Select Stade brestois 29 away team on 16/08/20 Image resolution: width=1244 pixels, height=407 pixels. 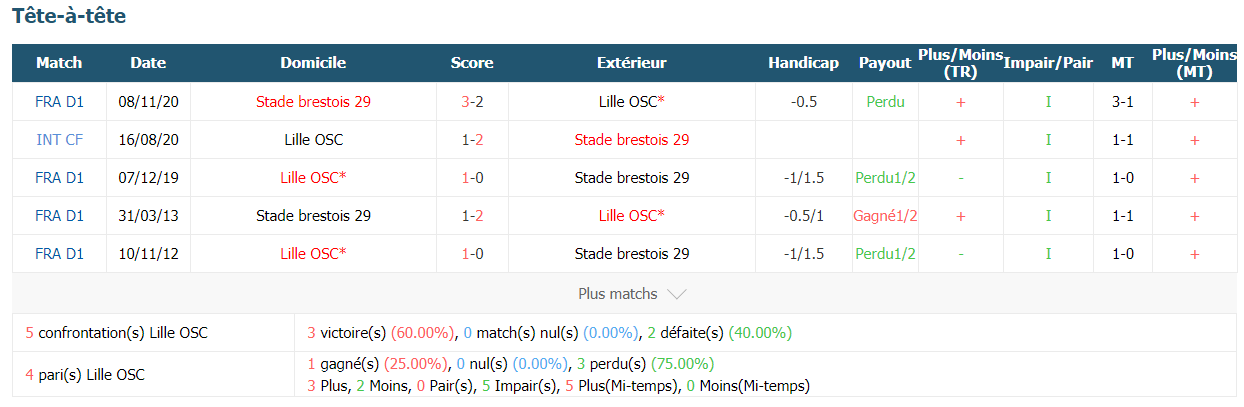tap(631, 140)
